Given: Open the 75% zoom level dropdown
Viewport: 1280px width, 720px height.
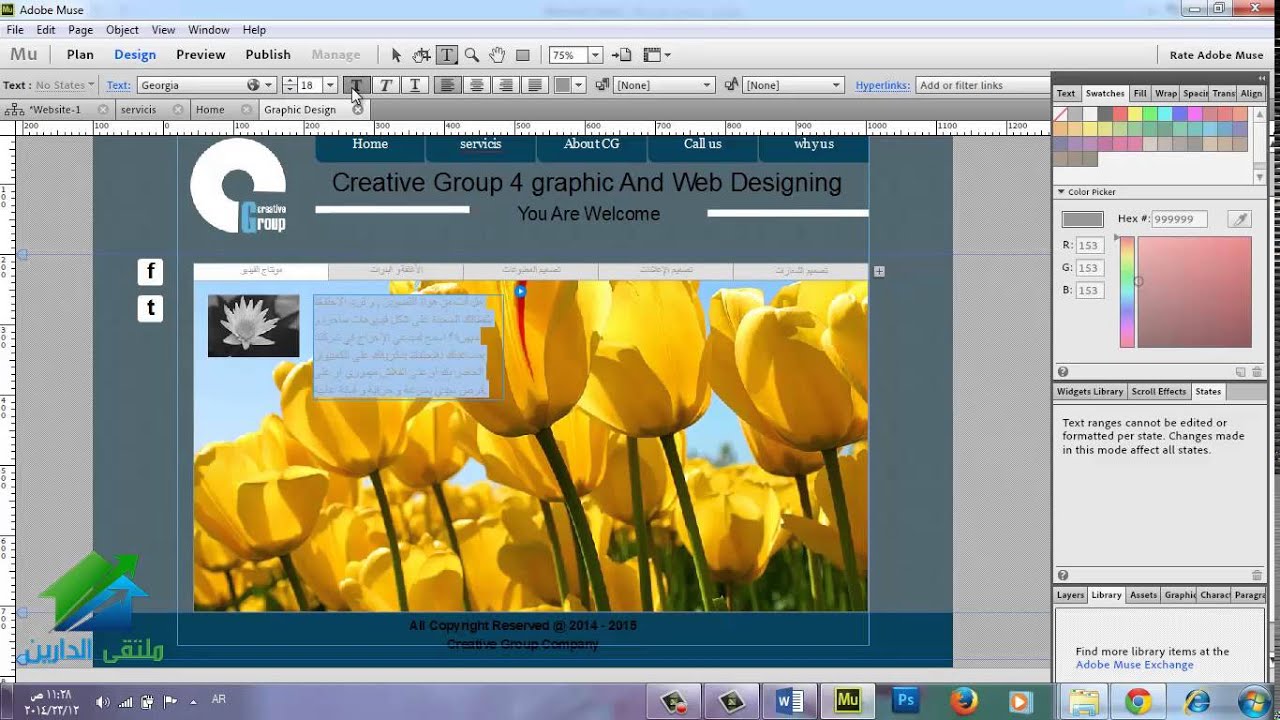Looking at the screenshot, I should tap(595, 55).
